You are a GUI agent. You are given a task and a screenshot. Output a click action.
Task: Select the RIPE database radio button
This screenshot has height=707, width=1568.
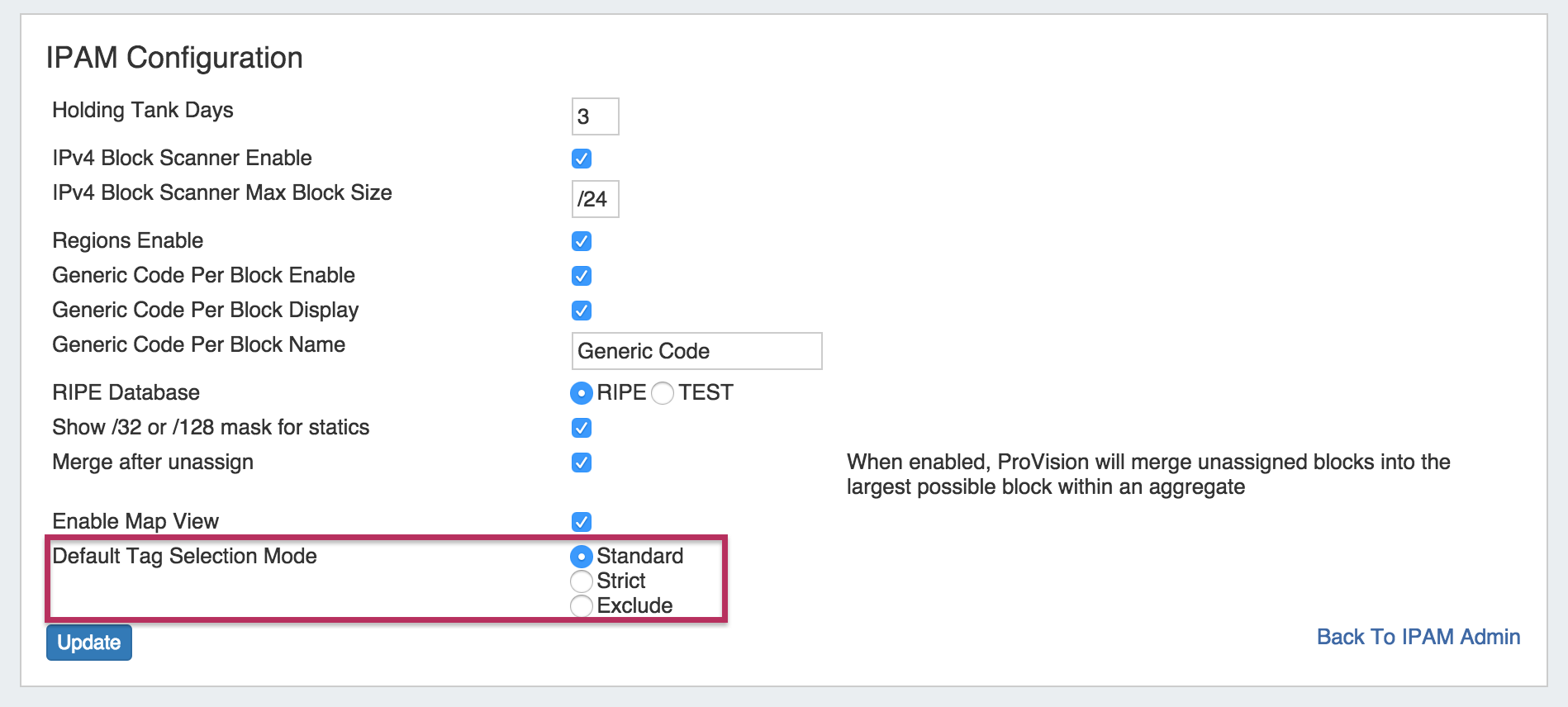582,393
